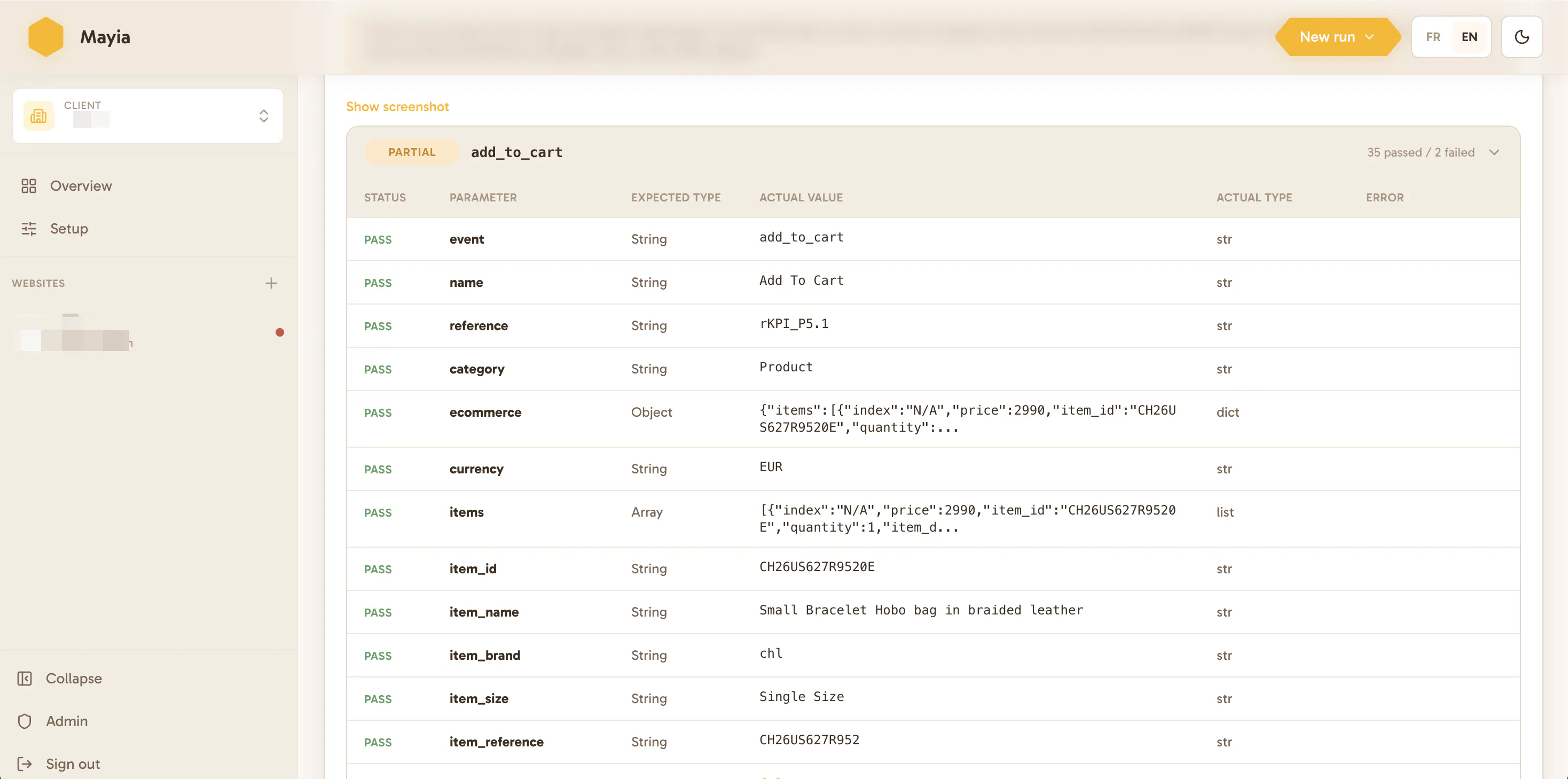Select the name parameter cell

click(466, 283)
